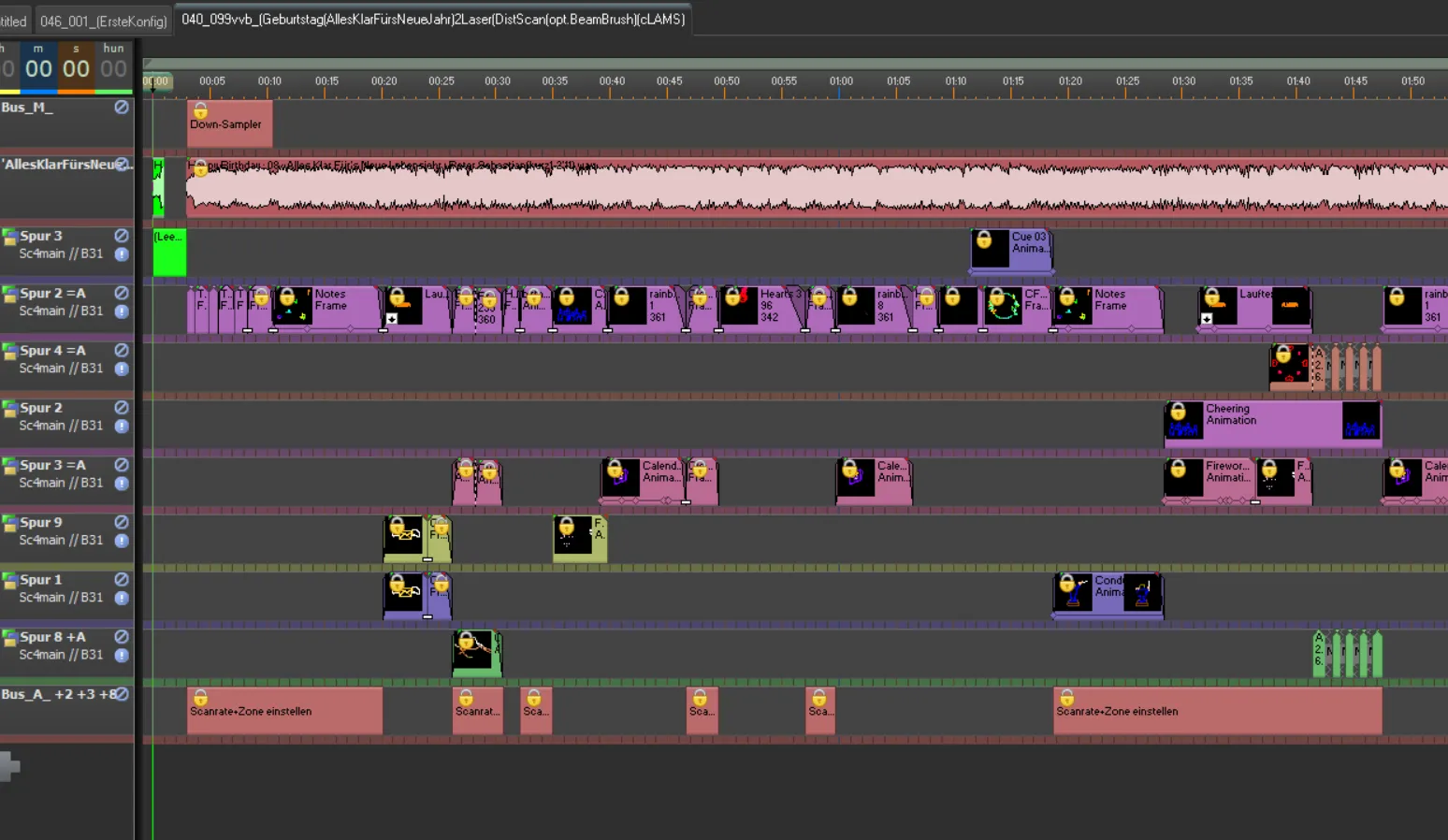Click the lock icon on Down-Sampler clip

pos(200,111)
